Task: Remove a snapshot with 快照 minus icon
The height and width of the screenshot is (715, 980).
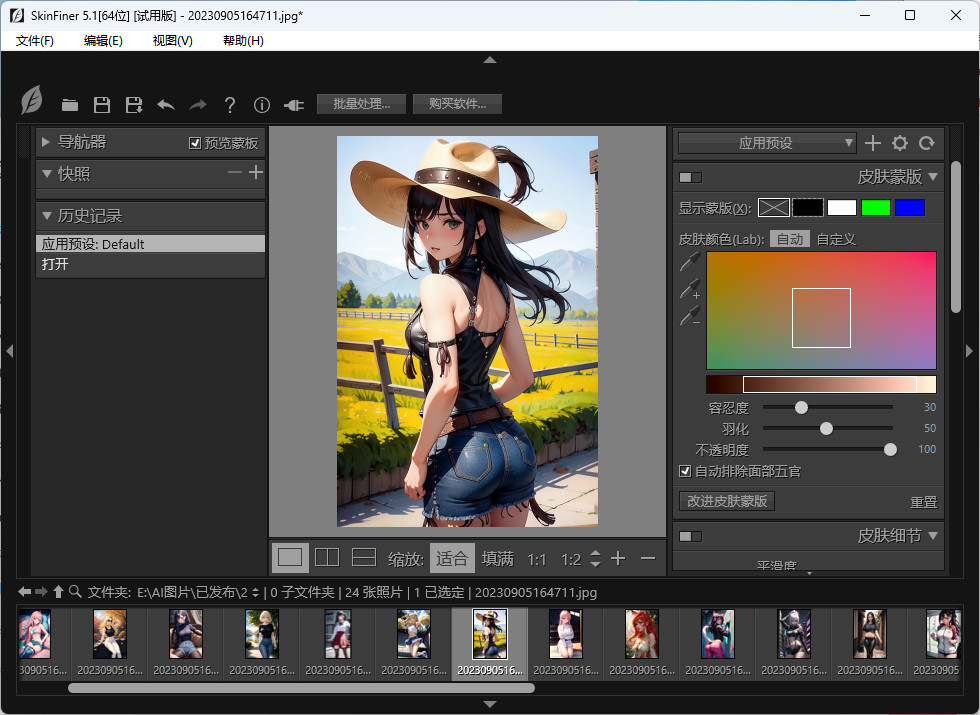Action: pyautogui.click(x=235, y=172)
